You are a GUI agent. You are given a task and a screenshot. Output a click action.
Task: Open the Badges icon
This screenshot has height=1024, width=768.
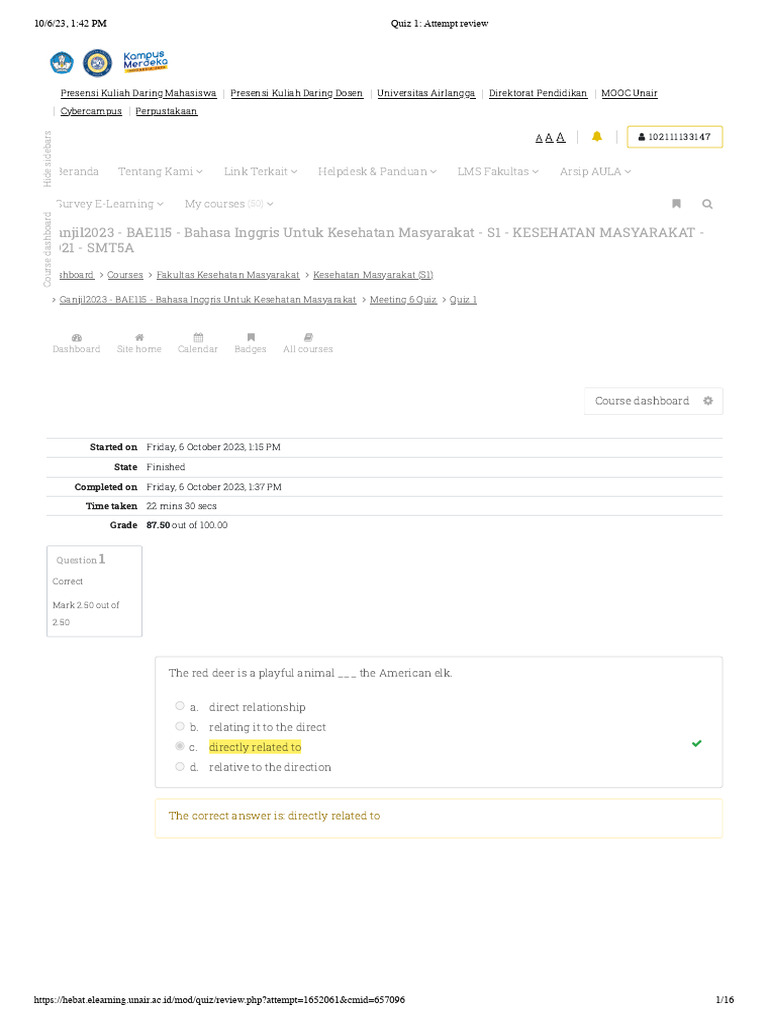pyautogui.click(x=251, y=338)
